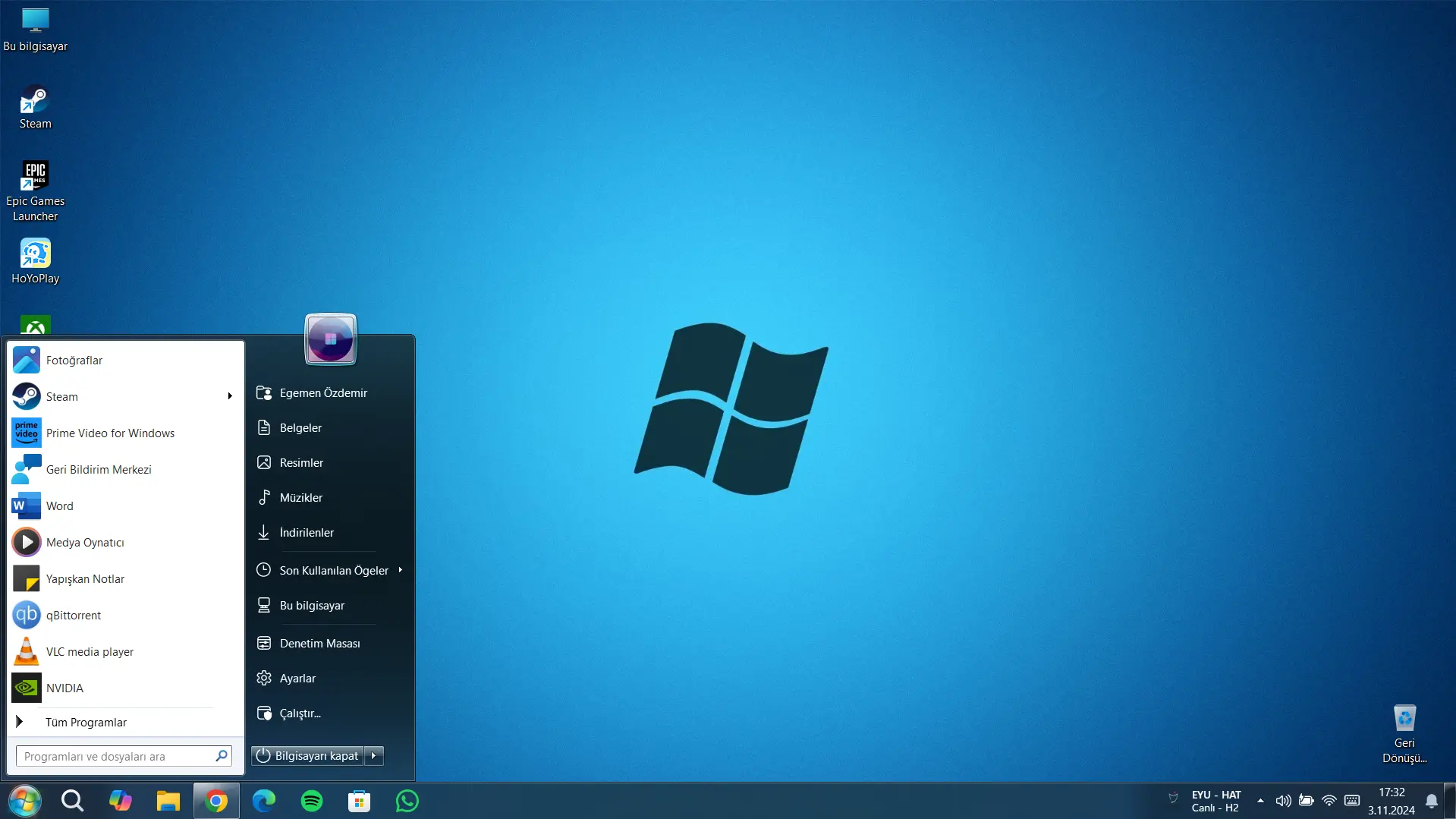Open NVIDIA app in start menu
This screenshot has height=819, width=1456.
click(126, 688)
